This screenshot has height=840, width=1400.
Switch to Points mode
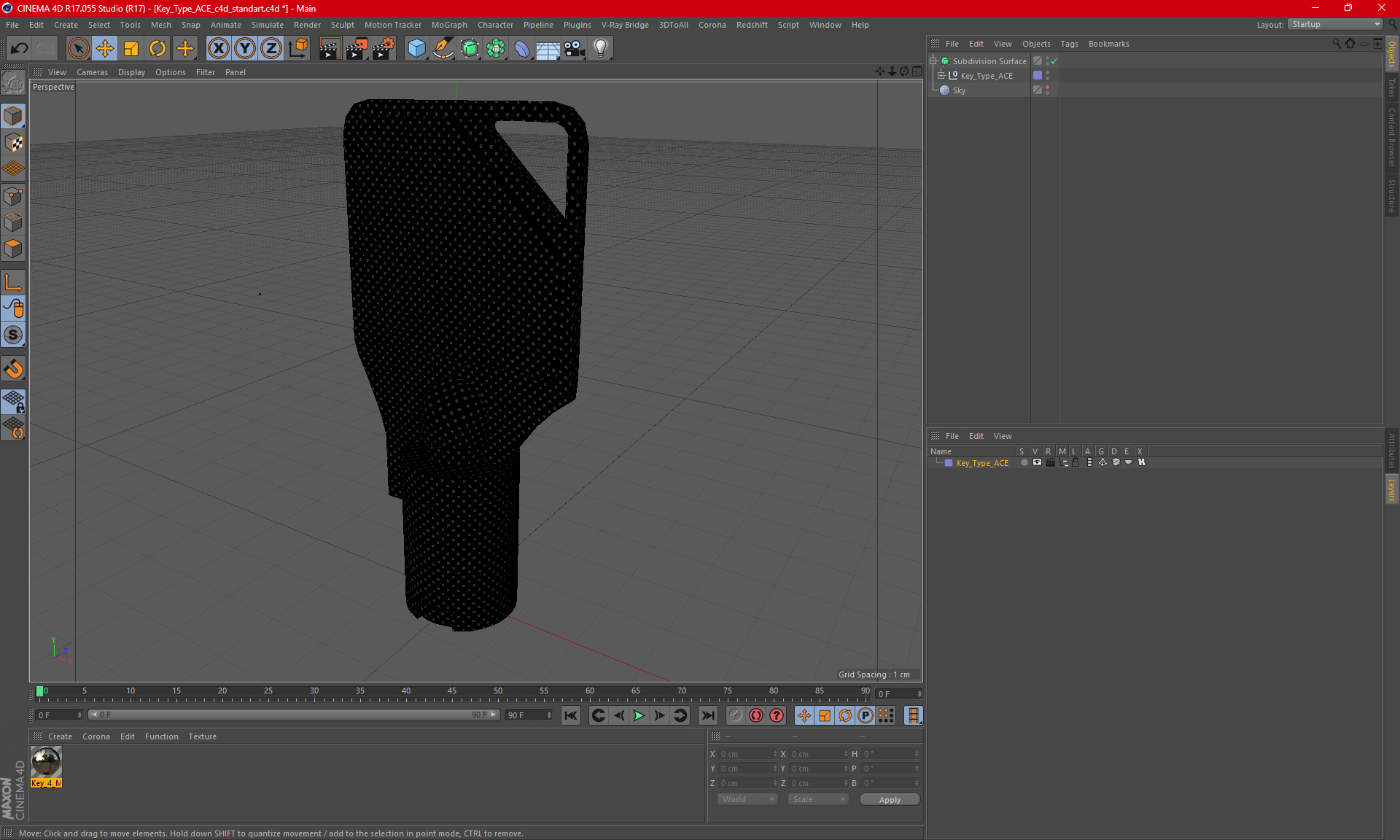point(13,196)
